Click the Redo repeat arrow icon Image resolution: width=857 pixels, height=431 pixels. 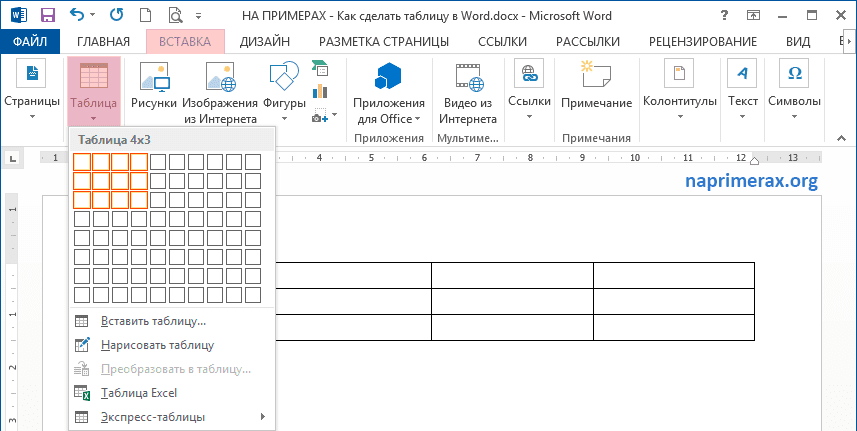116,15
